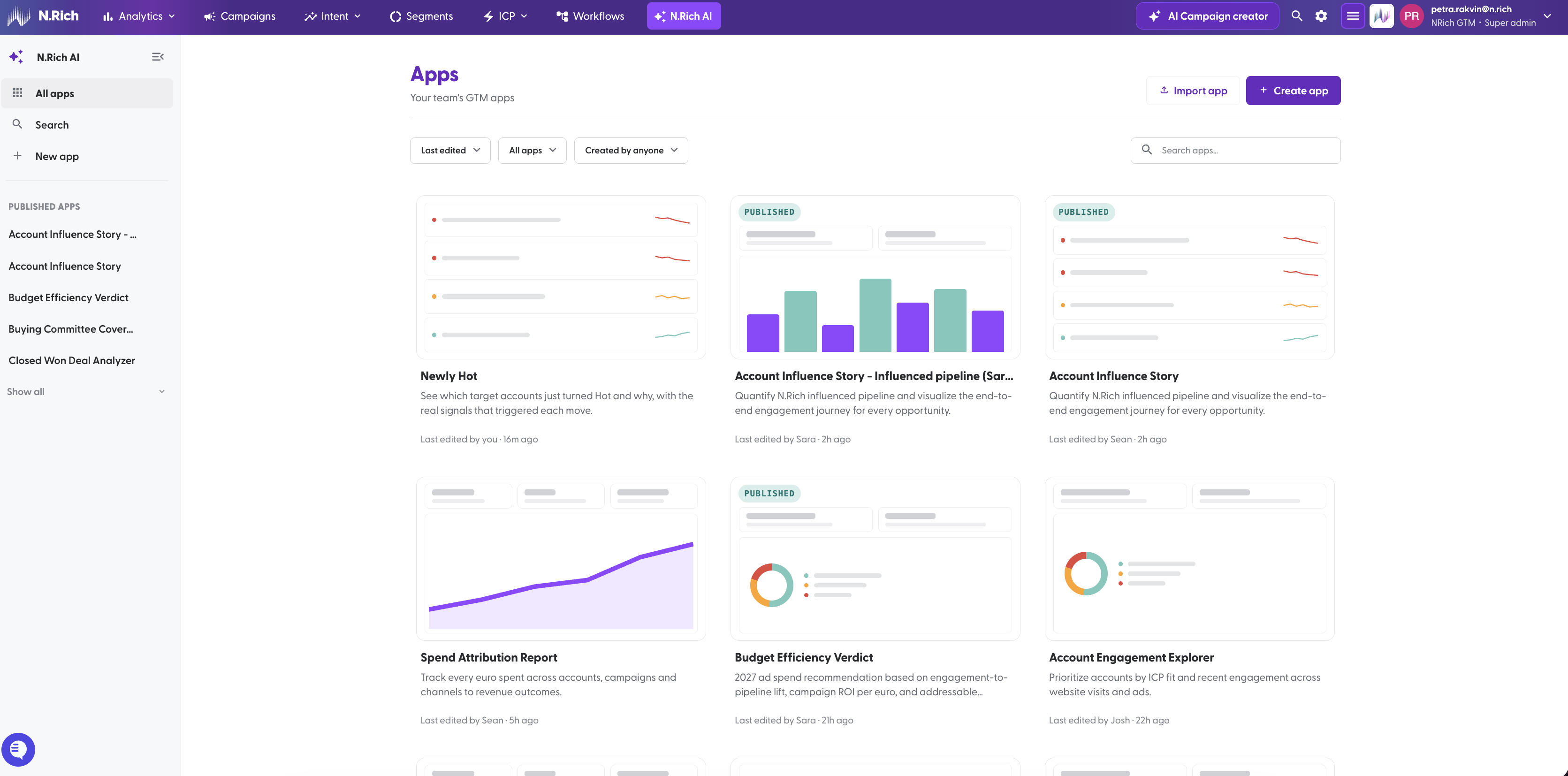Click the sparkle icon beside N.Rich AI sidebar title

16,57
